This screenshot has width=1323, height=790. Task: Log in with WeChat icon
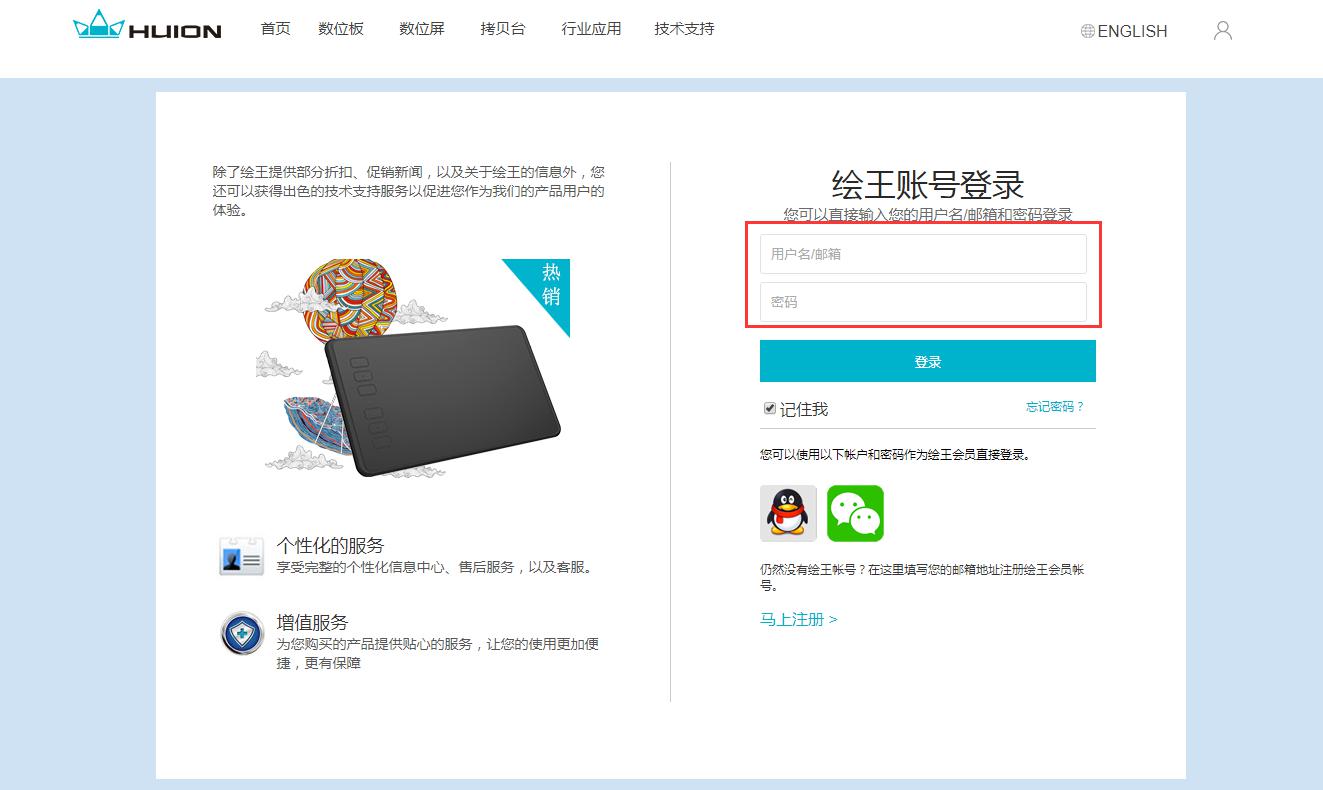coord(855,513)
